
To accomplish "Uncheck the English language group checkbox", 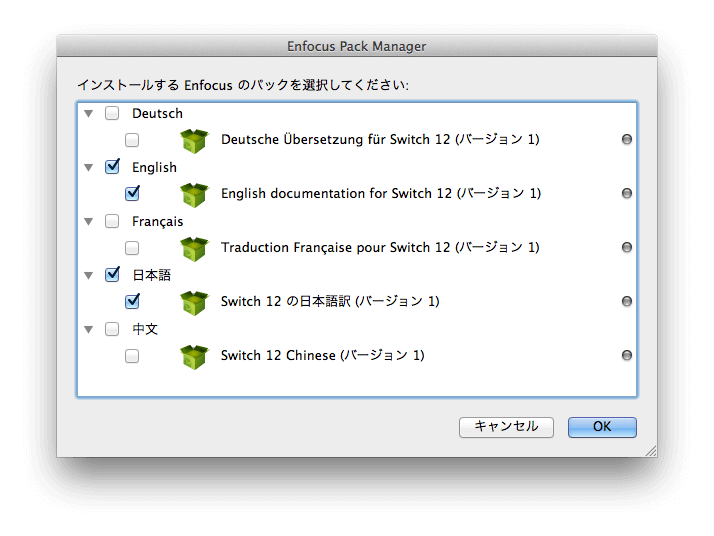I will pos(112,167).
